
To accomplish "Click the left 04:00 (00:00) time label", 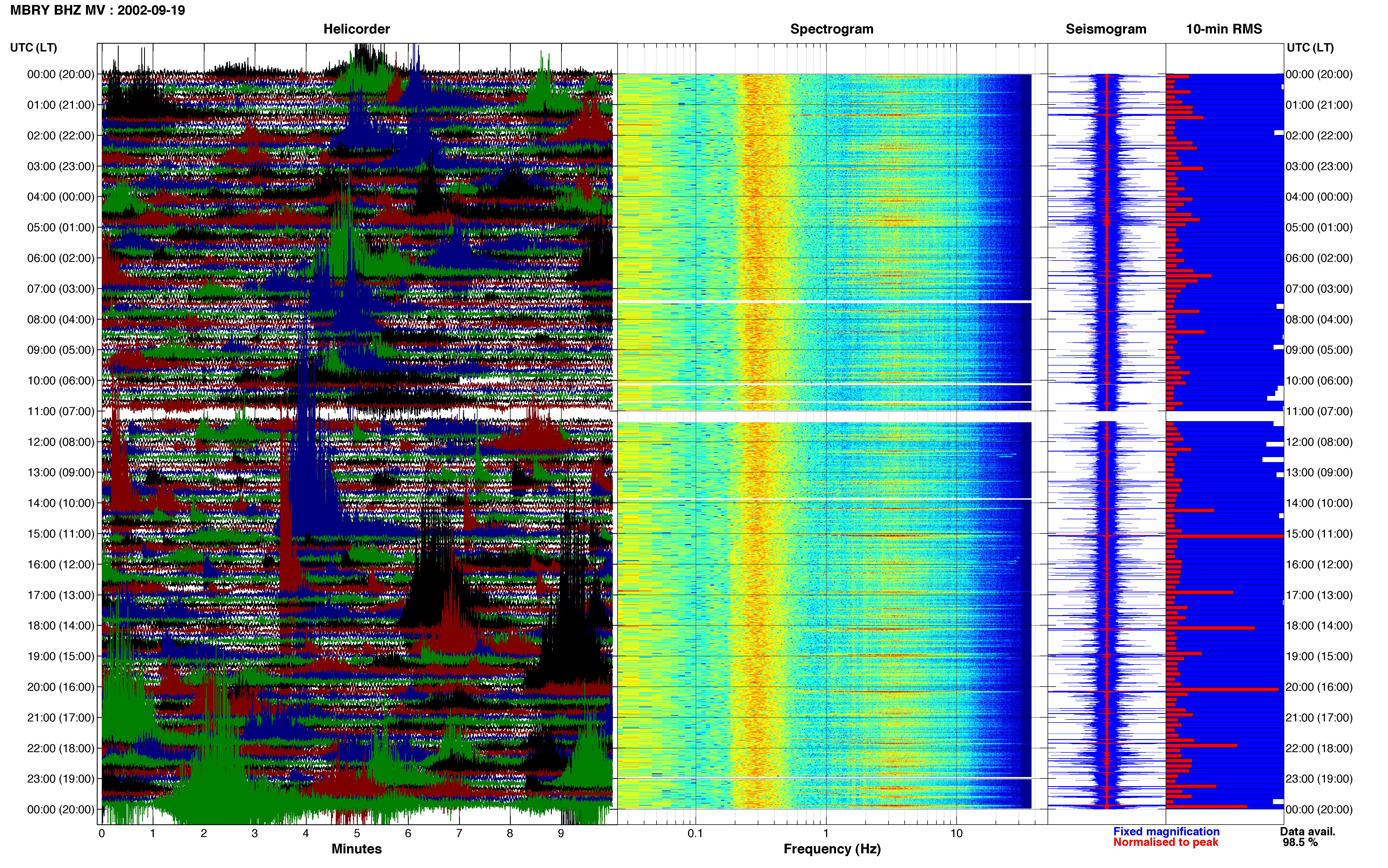I will pyautogui.click(x=61, y=197).
